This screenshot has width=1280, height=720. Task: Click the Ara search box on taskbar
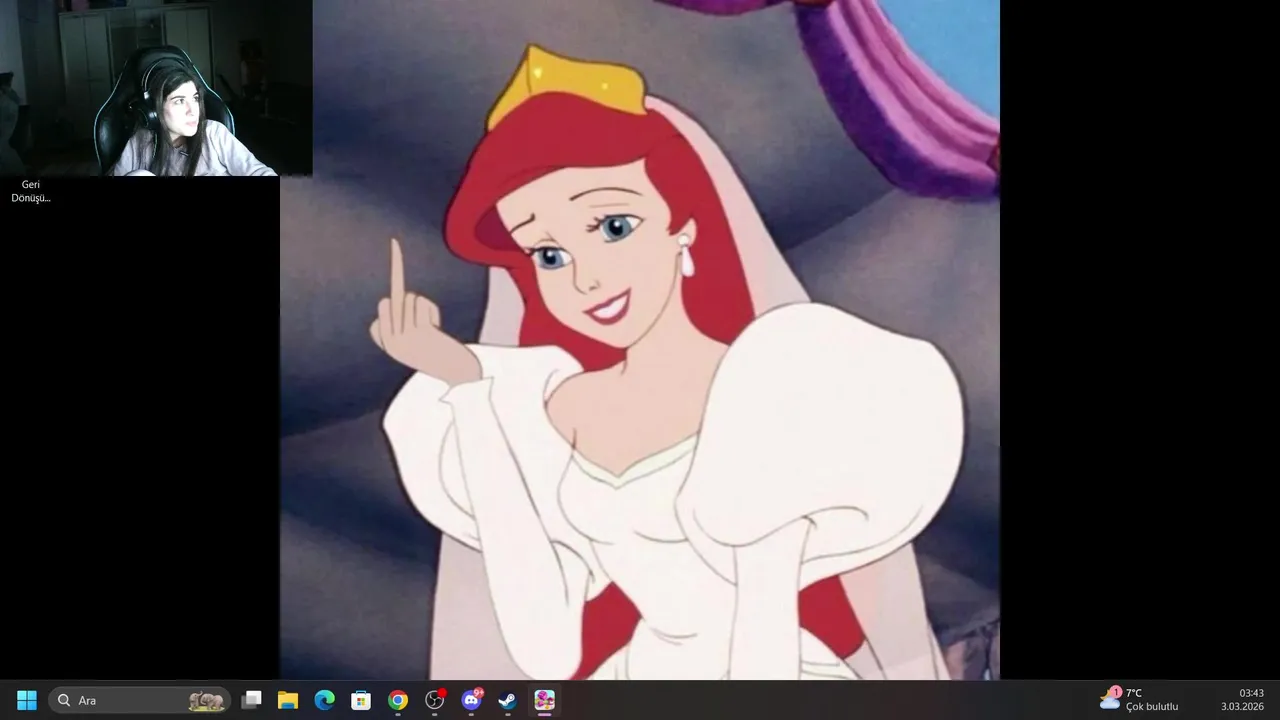[x=139, y=700]
